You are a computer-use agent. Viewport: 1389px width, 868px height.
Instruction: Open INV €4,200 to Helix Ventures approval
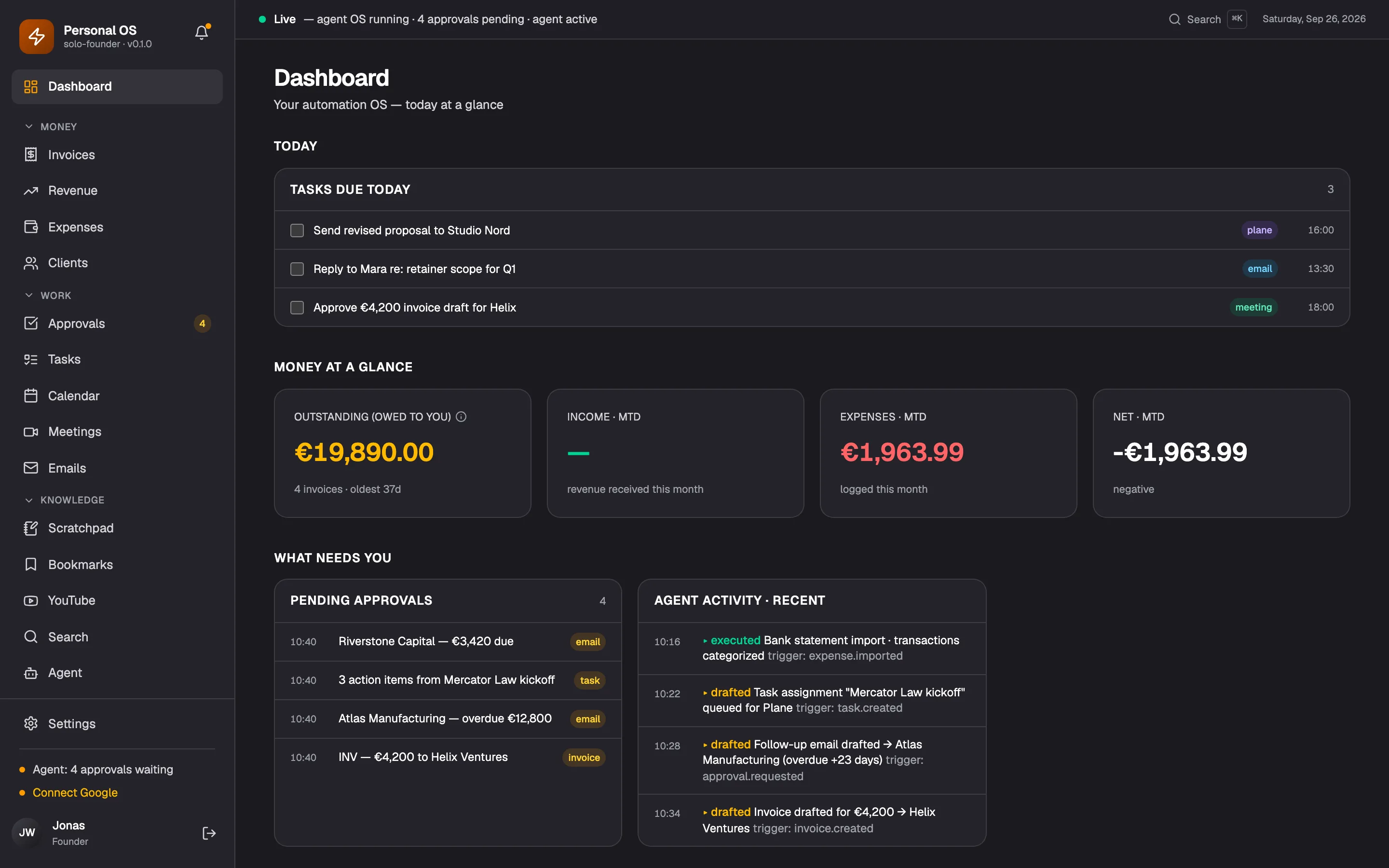pos(448,757)
